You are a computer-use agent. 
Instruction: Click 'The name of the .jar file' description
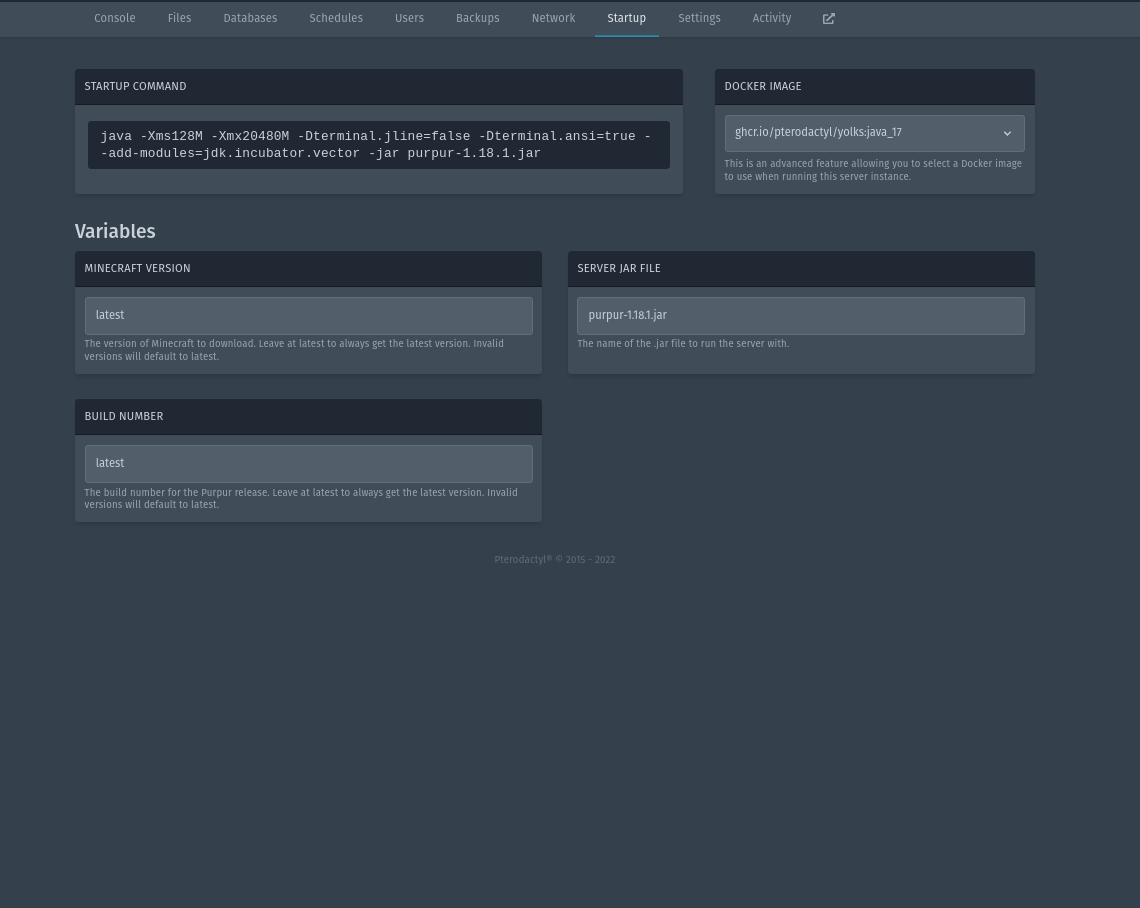pos(683,344)
